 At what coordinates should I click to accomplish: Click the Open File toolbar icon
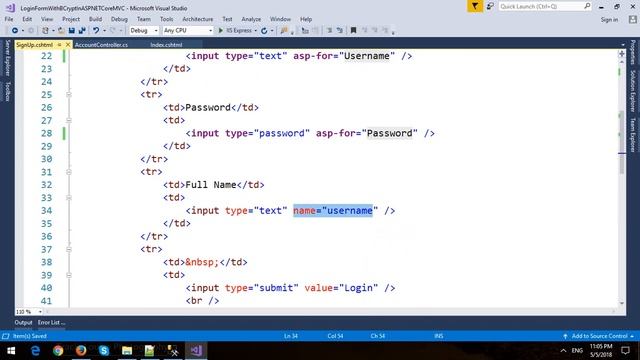(x=61, y=31)
